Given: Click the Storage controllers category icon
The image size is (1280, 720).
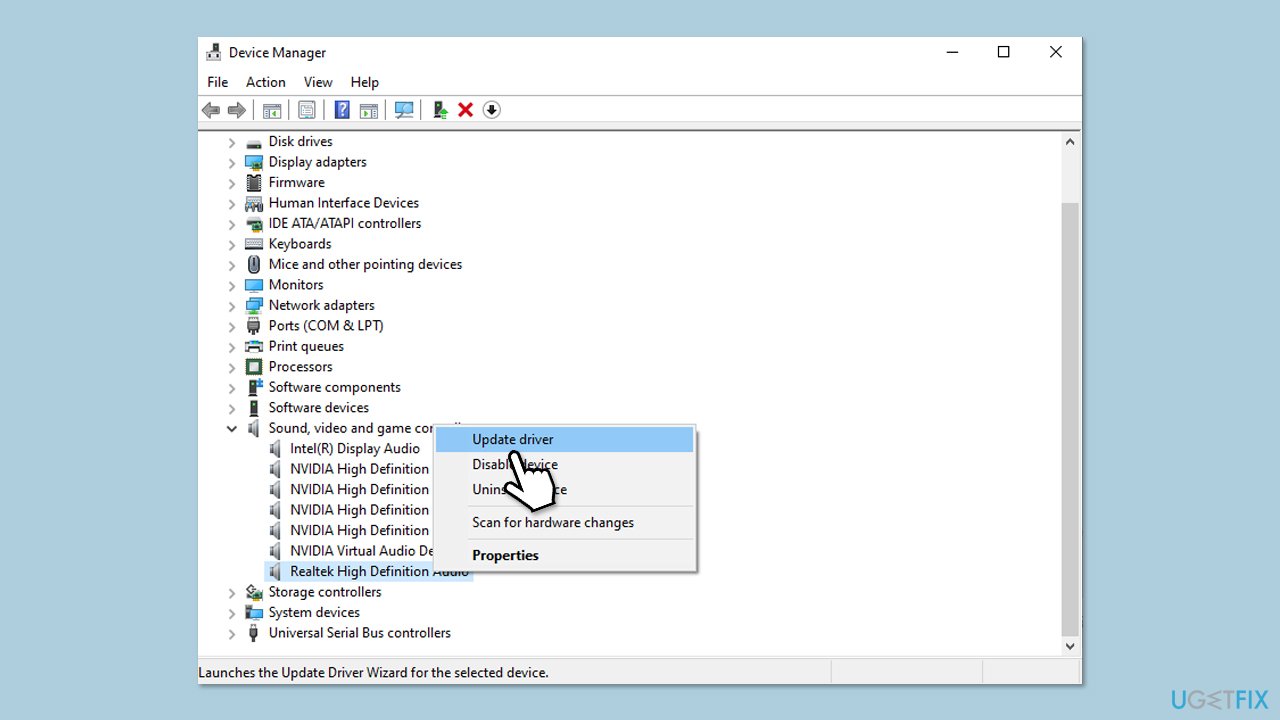Looking at the screenshot, I should pos(254,592).
